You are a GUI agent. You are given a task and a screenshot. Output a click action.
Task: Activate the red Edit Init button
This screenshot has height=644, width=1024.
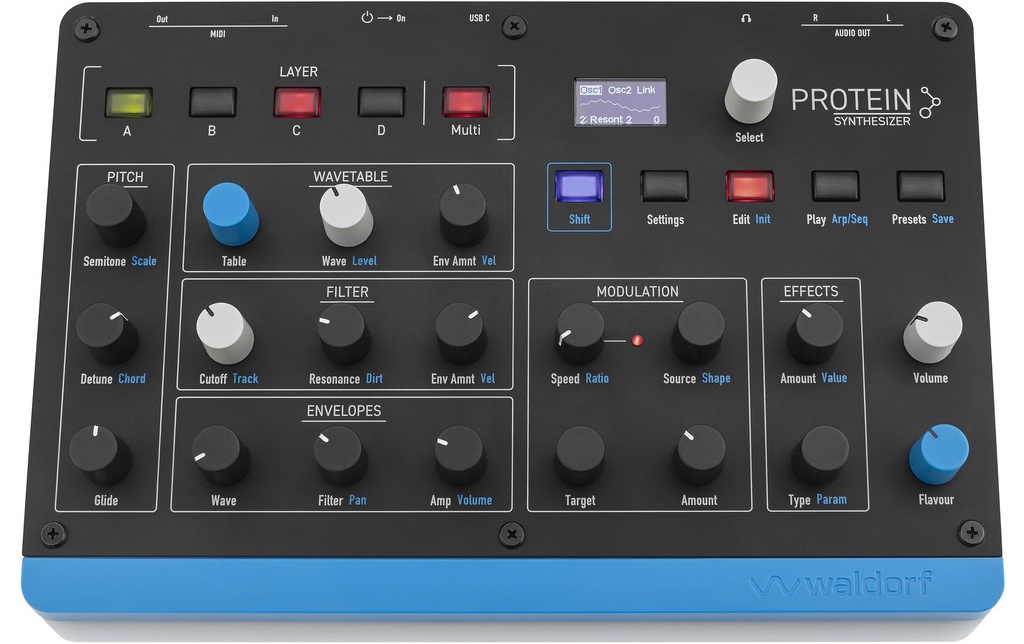pyautogui.click(x=750, y=186)
